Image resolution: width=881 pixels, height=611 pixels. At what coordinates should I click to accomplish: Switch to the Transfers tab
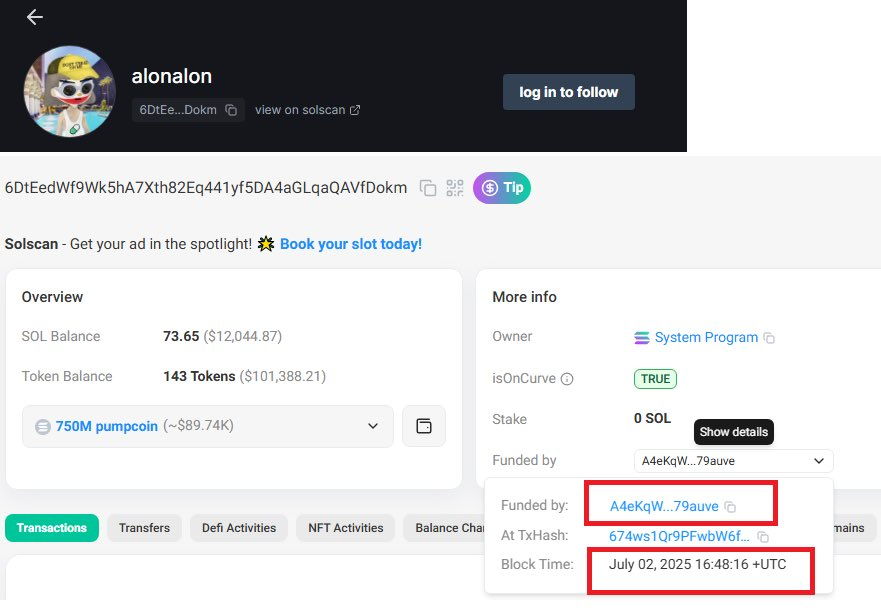tap(144, 528)
